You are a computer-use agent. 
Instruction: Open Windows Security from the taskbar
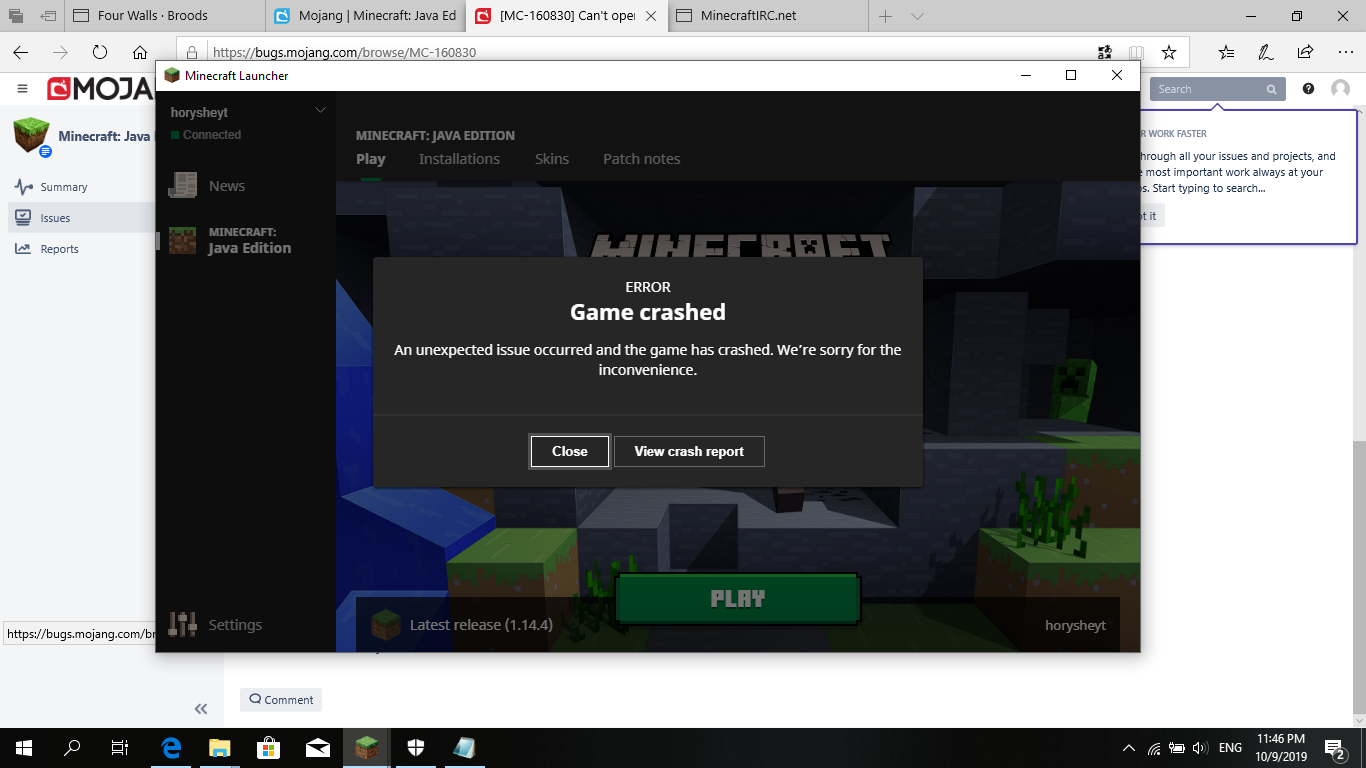[x=416, y=748]
